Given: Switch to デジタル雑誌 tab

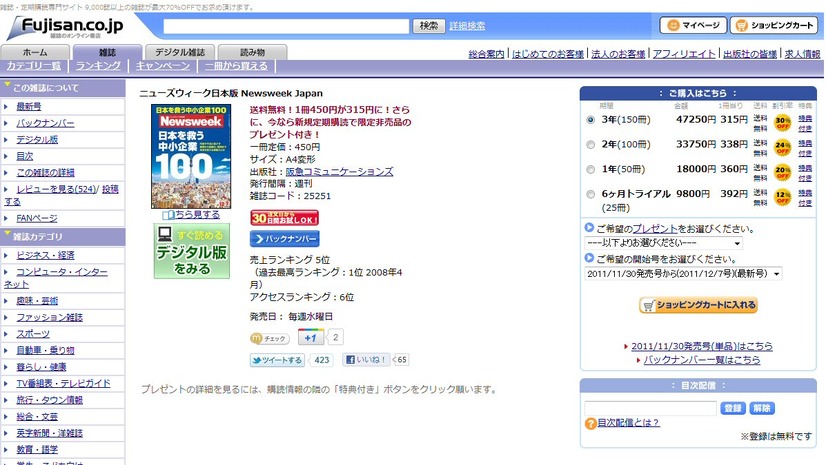Looking at the screenshot, I should [x=180, y=52].
